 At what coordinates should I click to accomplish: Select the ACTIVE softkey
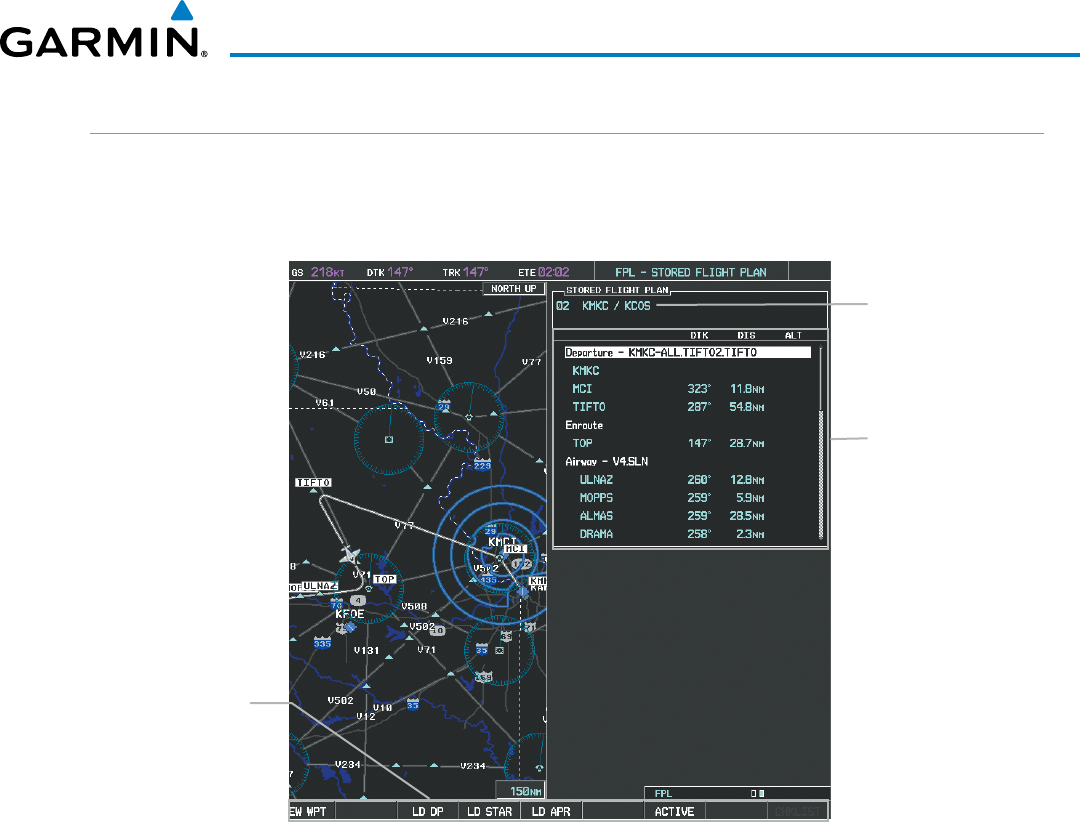pos(674,811)
